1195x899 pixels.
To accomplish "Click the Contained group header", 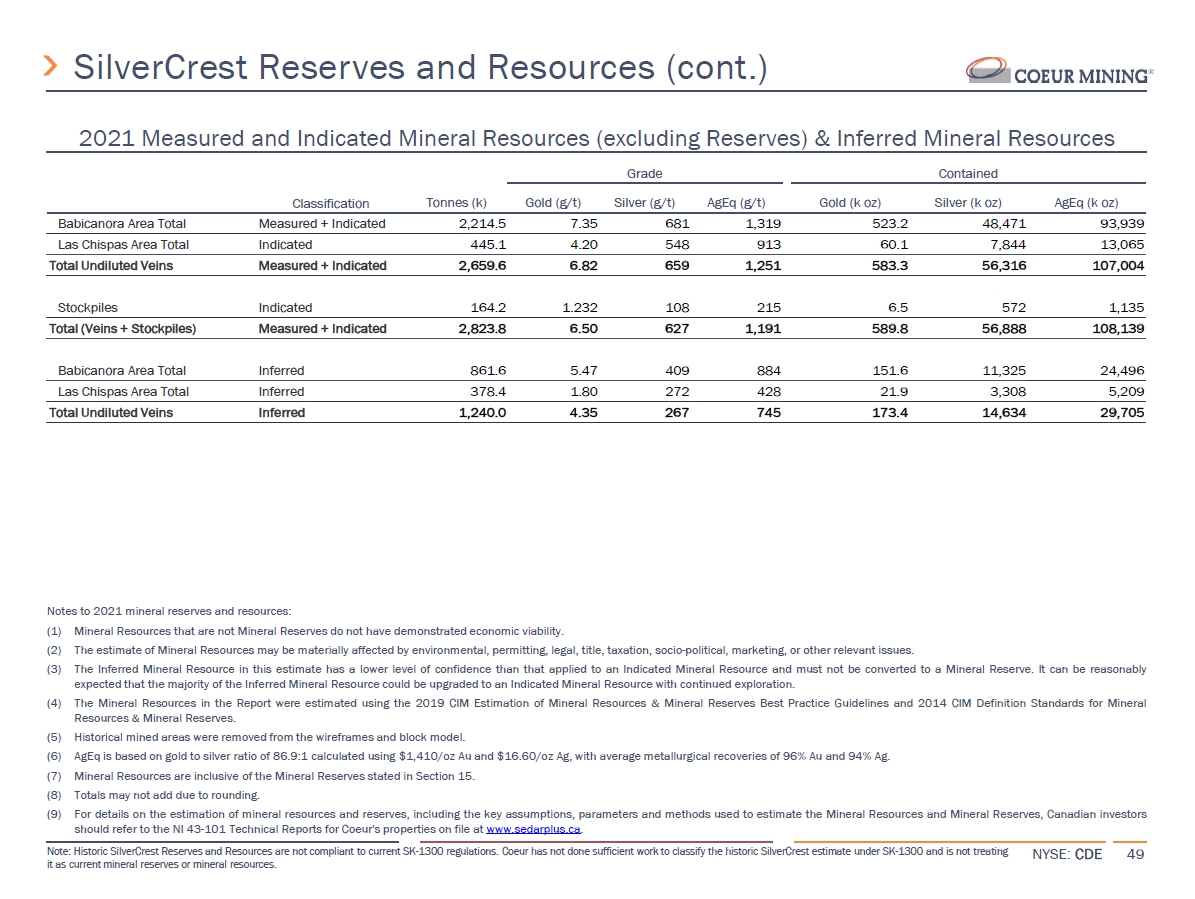I will pos(967,174).
